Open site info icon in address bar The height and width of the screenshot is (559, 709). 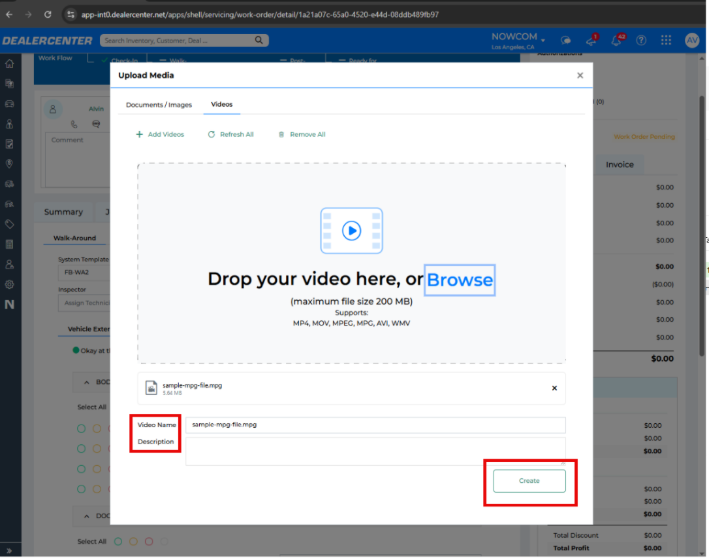[71, 14]
